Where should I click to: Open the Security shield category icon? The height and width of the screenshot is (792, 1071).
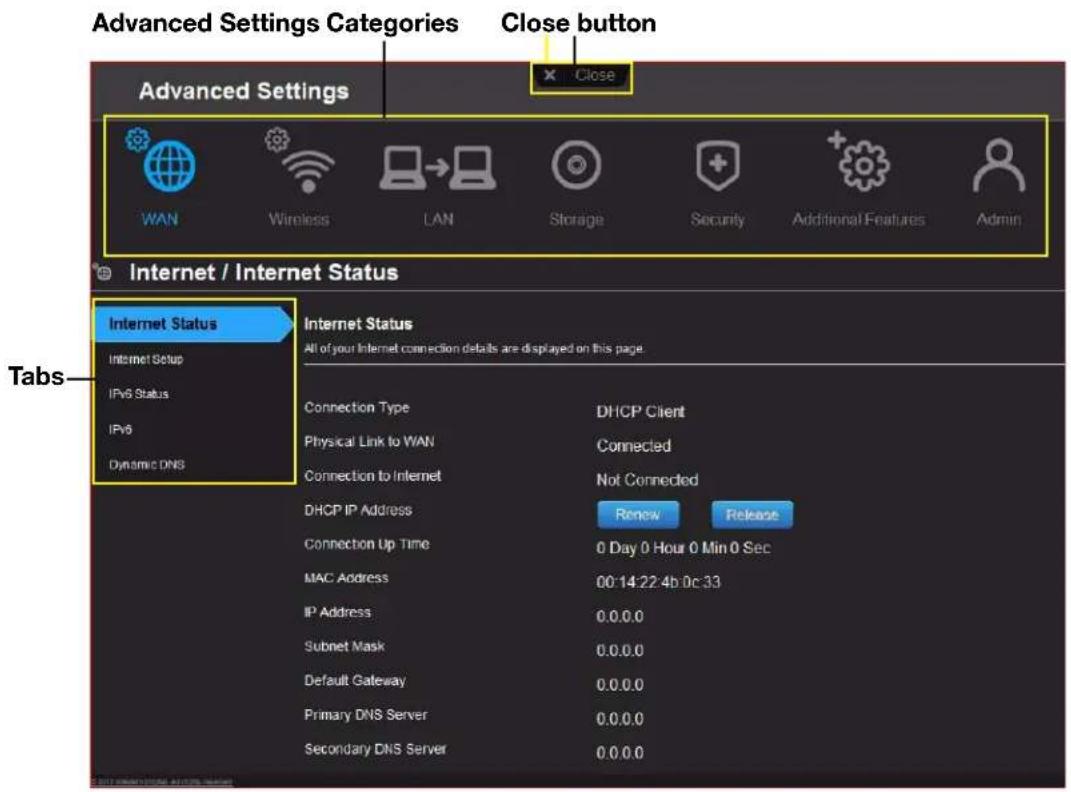[x=717, y=165]
